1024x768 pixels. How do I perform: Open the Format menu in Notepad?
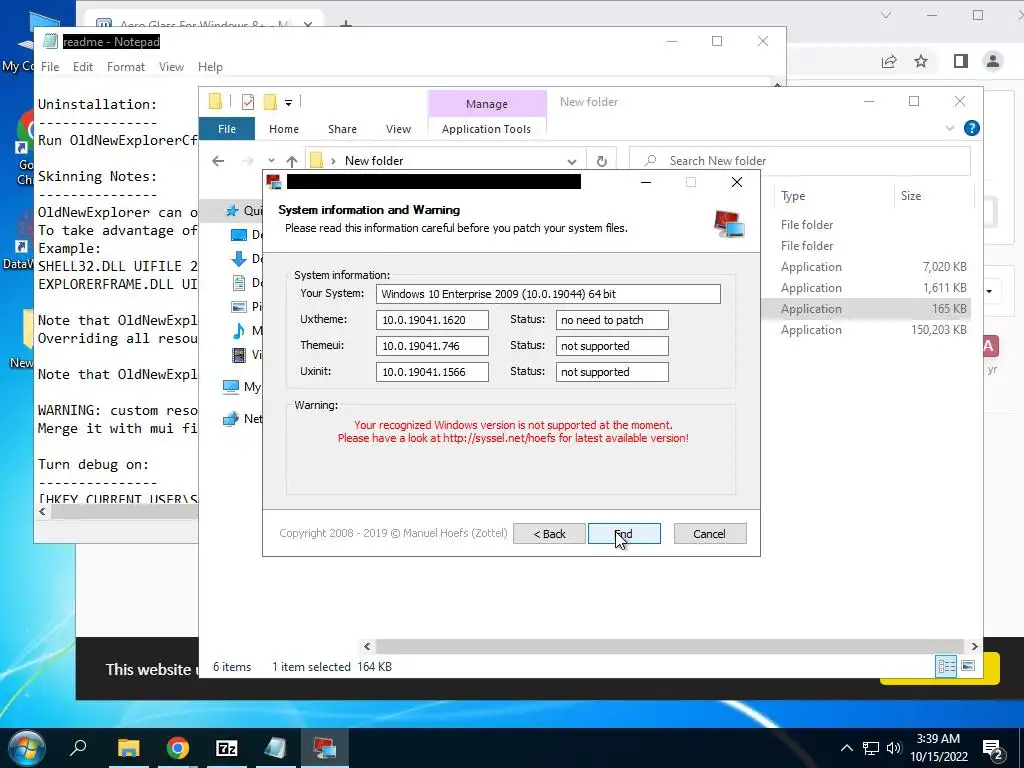click(125, 67)
